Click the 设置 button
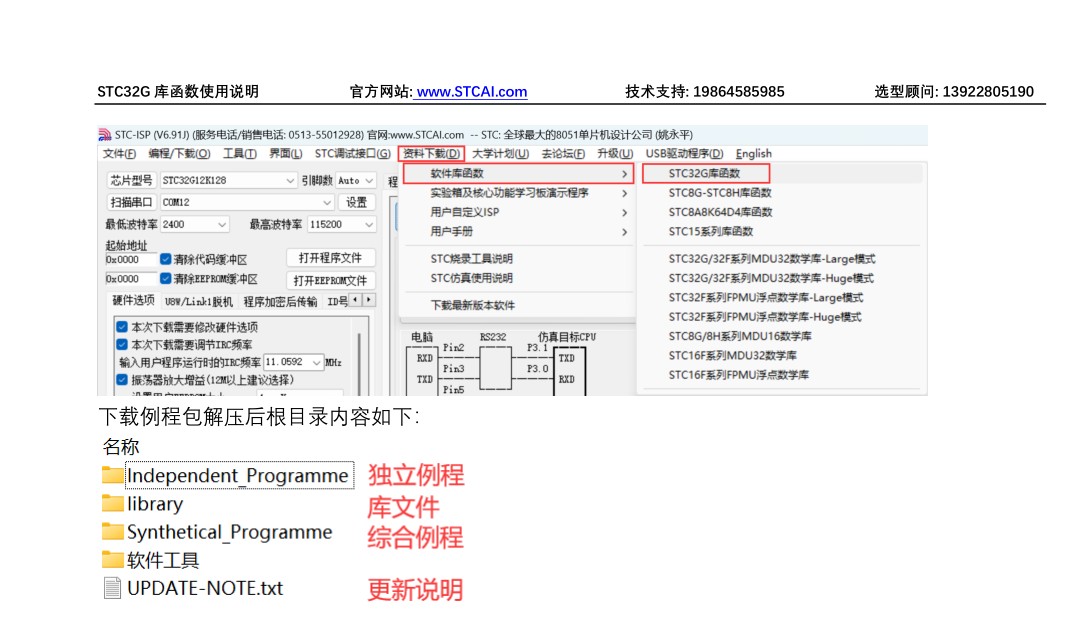 [356, 202]
